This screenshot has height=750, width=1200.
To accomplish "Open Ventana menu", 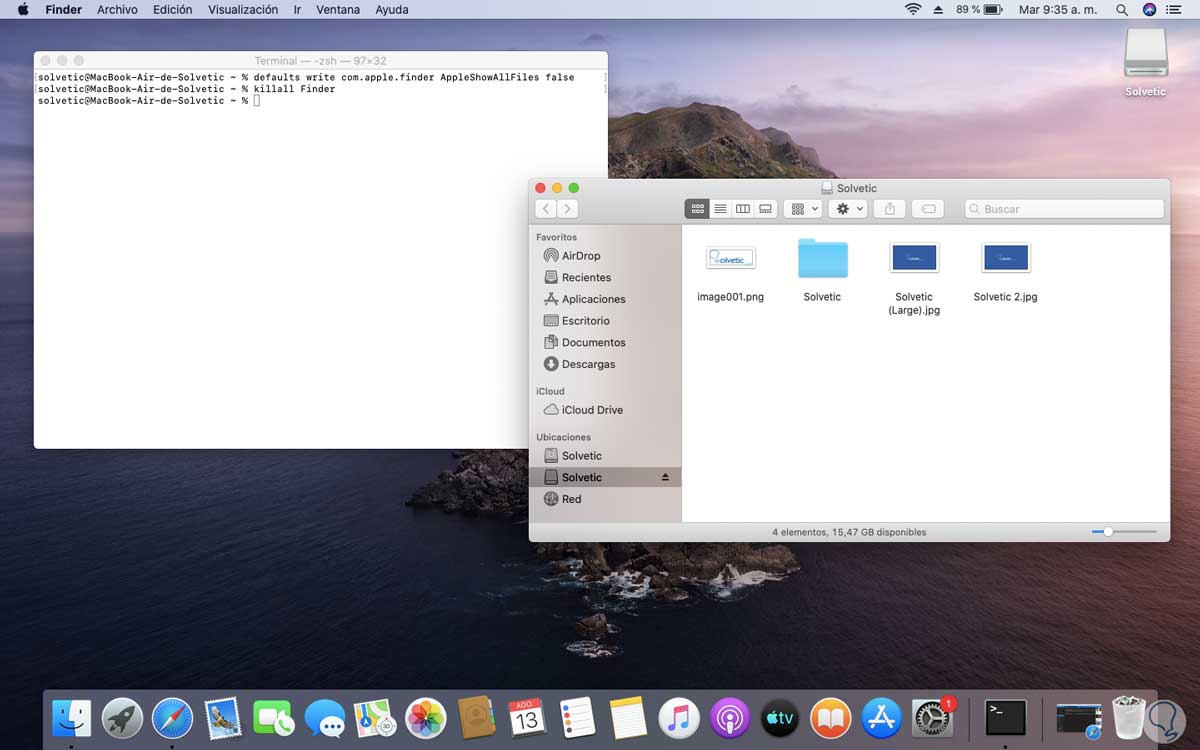I will tap(338, 9).
